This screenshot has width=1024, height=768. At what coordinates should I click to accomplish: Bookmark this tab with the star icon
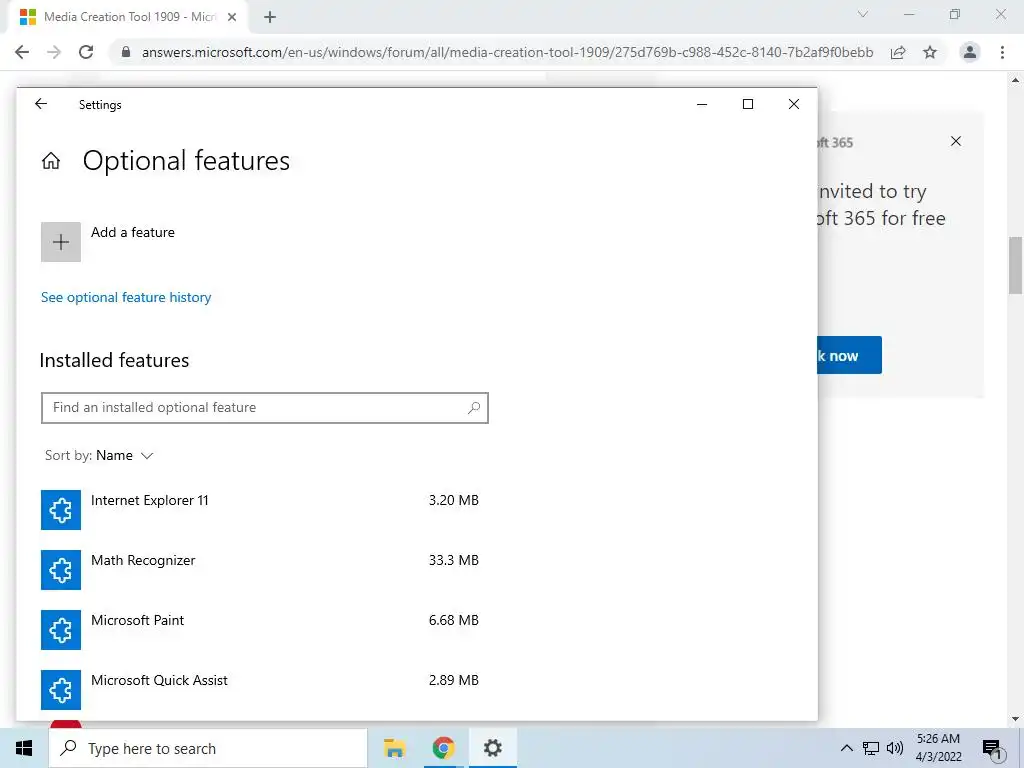[930, 52]
